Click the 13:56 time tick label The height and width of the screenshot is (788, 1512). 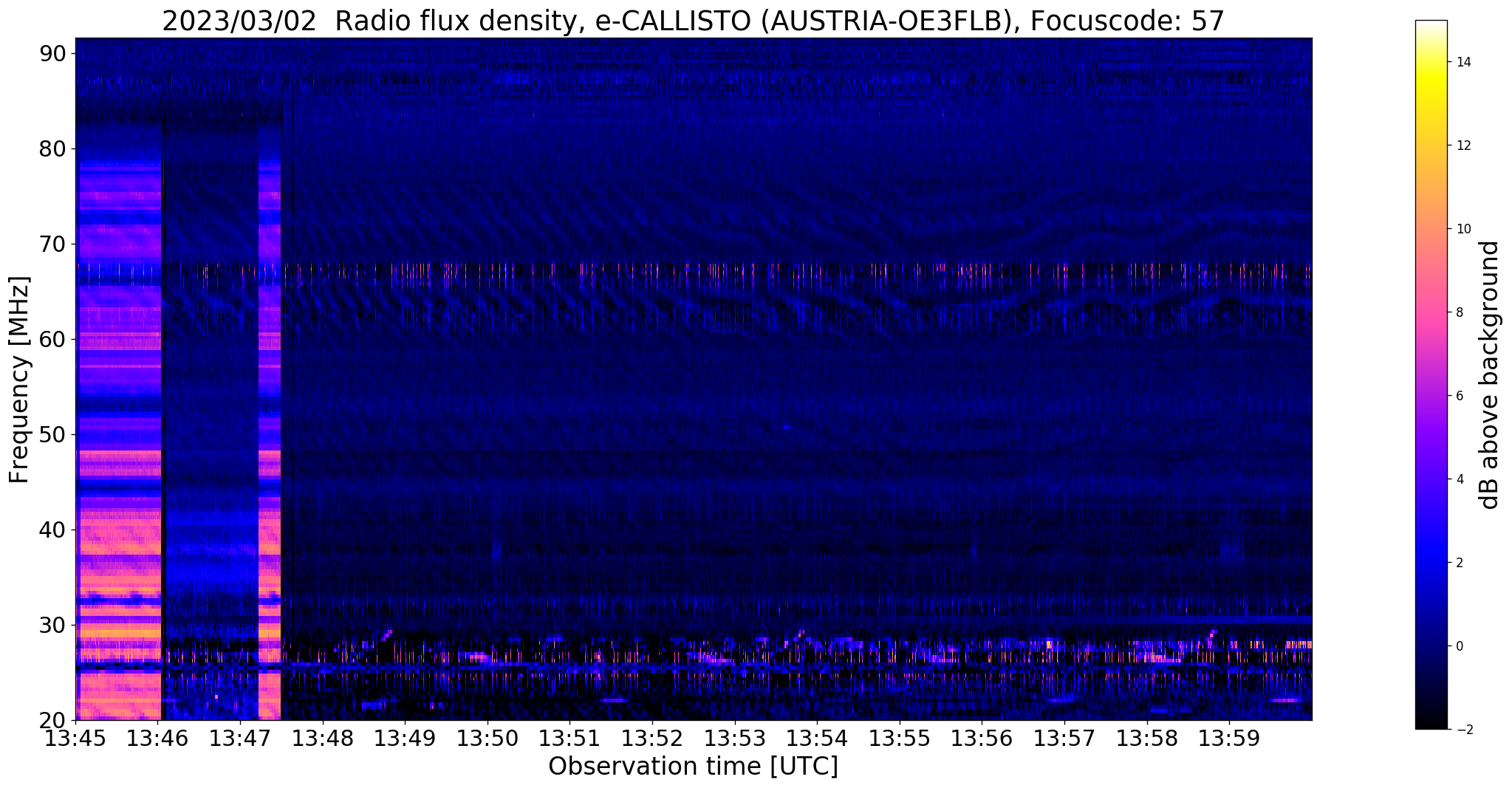pyautogui.click(x=982, y=738)
